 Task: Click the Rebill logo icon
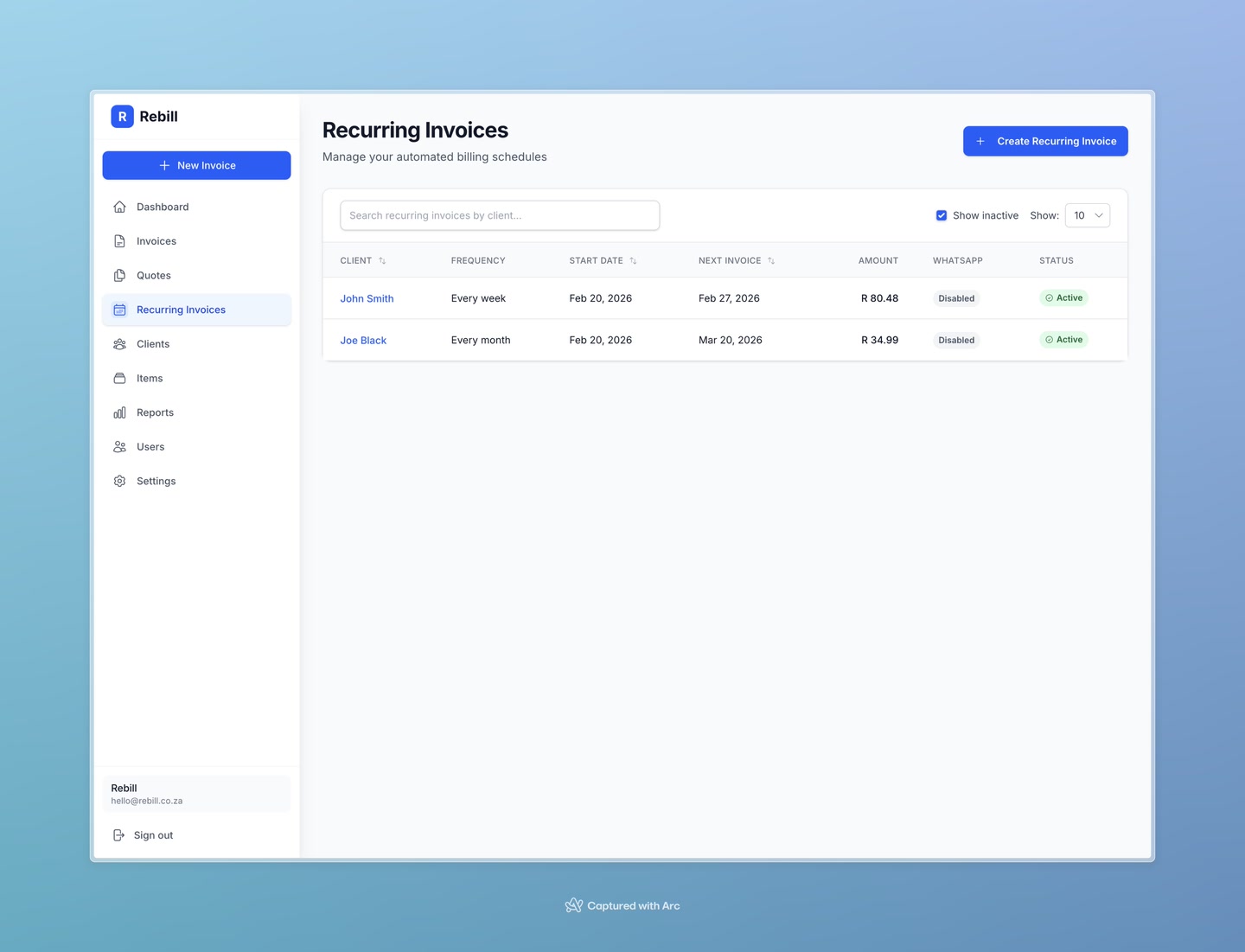click(122, 117)
